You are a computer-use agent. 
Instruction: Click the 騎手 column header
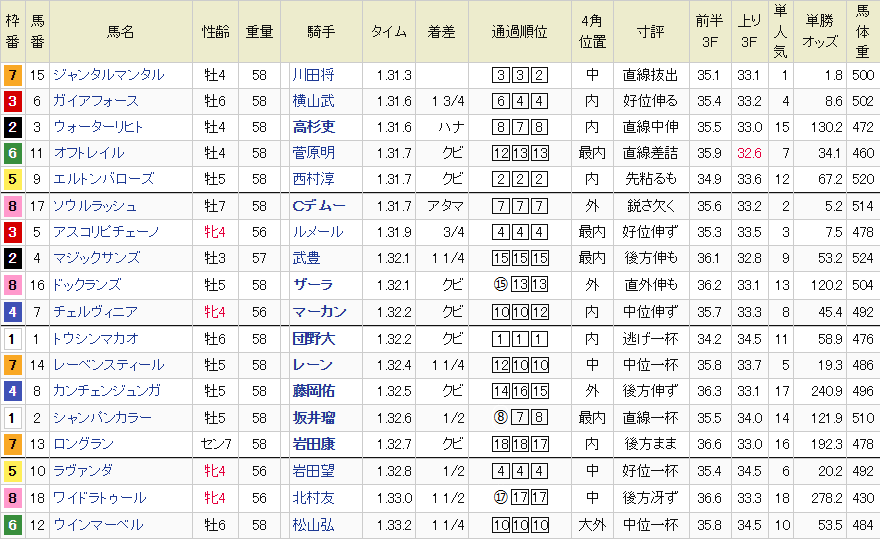(321, 32)
